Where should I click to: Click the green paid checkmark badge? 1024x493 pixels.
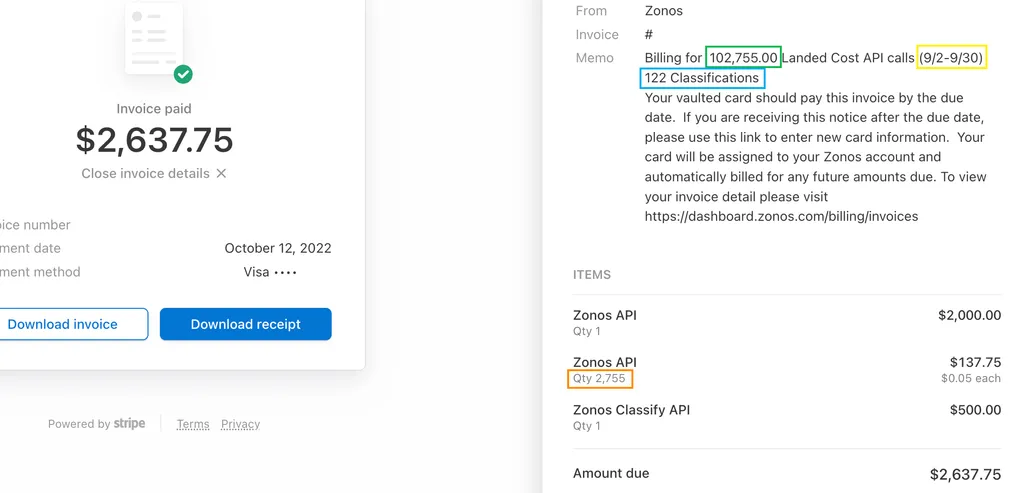(183, 74)
